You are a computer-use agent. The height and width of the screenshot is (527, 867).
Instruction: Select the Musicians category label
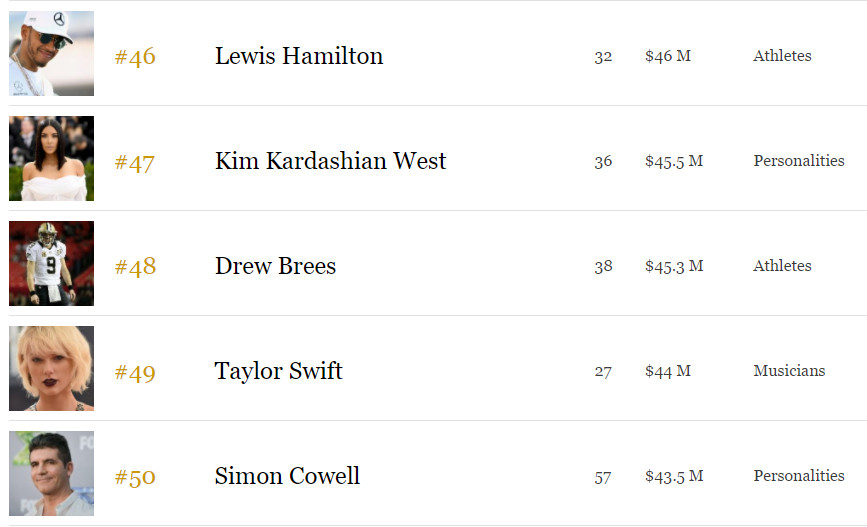(789, 371)
